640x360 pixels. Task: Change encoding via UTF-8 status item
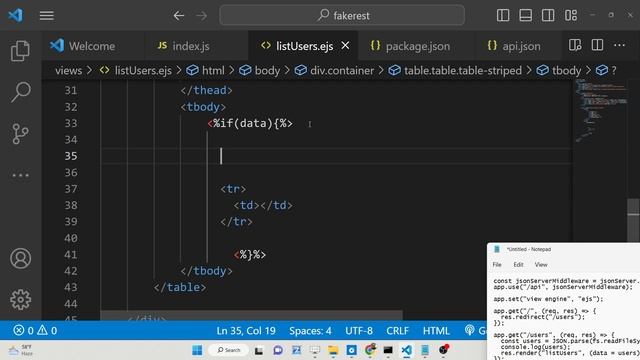pos(359,331)
